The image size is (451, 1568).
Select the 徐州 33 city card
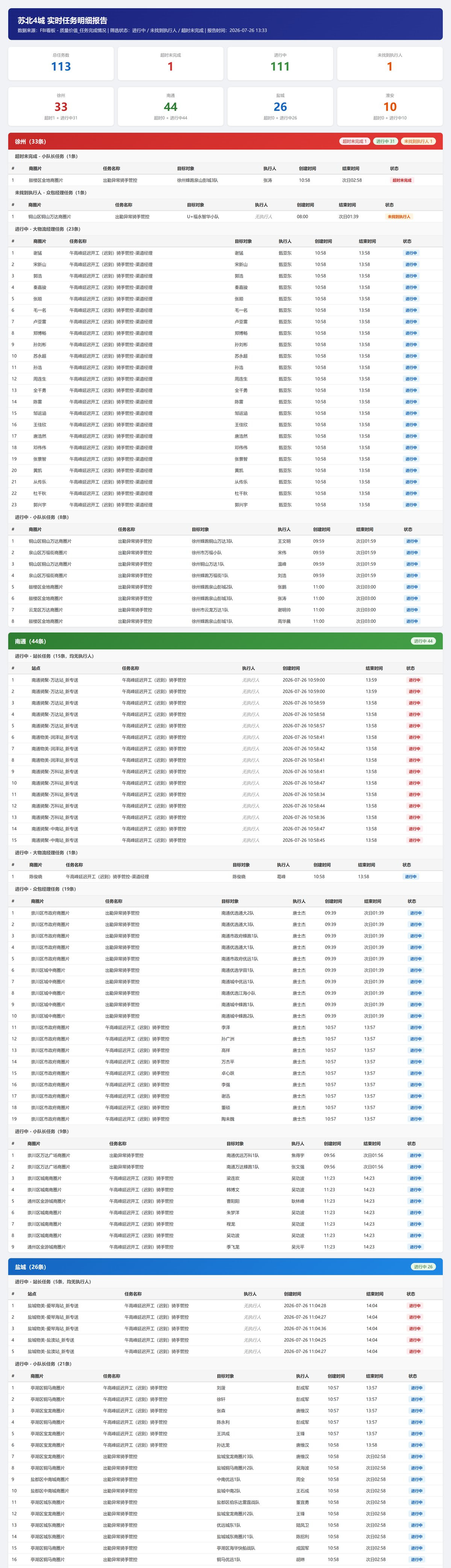click(61, 106)
